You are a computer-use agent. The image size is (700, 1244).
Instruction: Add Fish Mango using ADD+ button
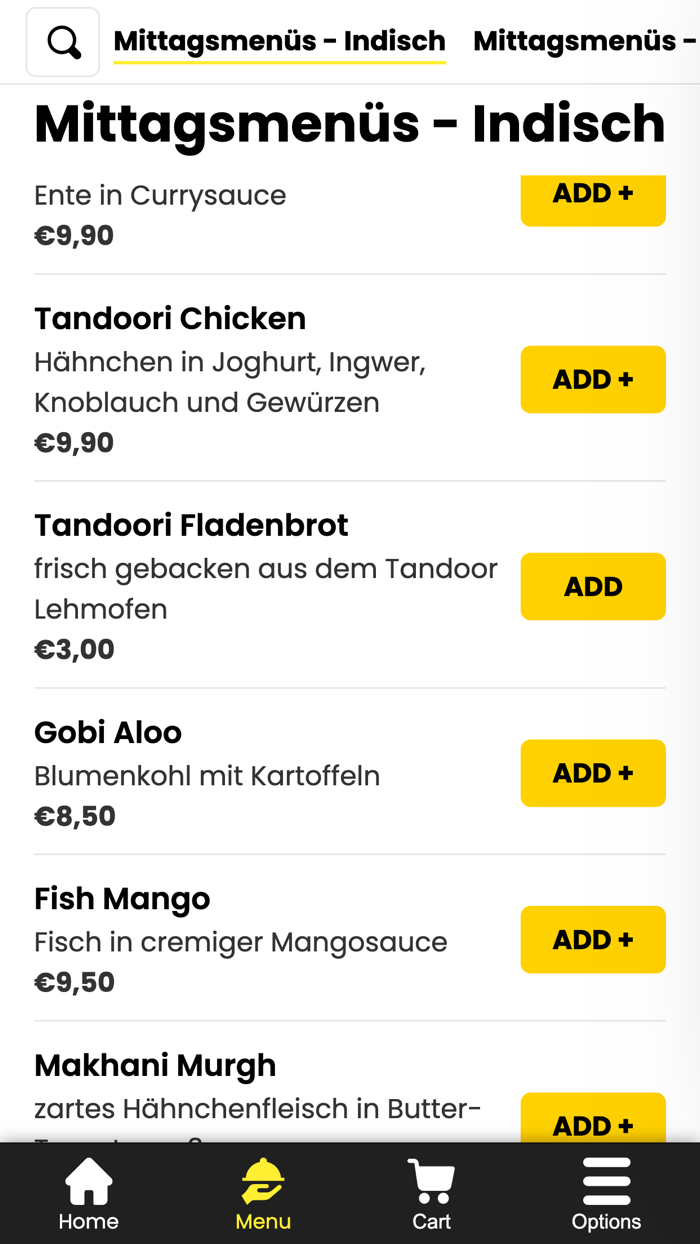point(592,939)
